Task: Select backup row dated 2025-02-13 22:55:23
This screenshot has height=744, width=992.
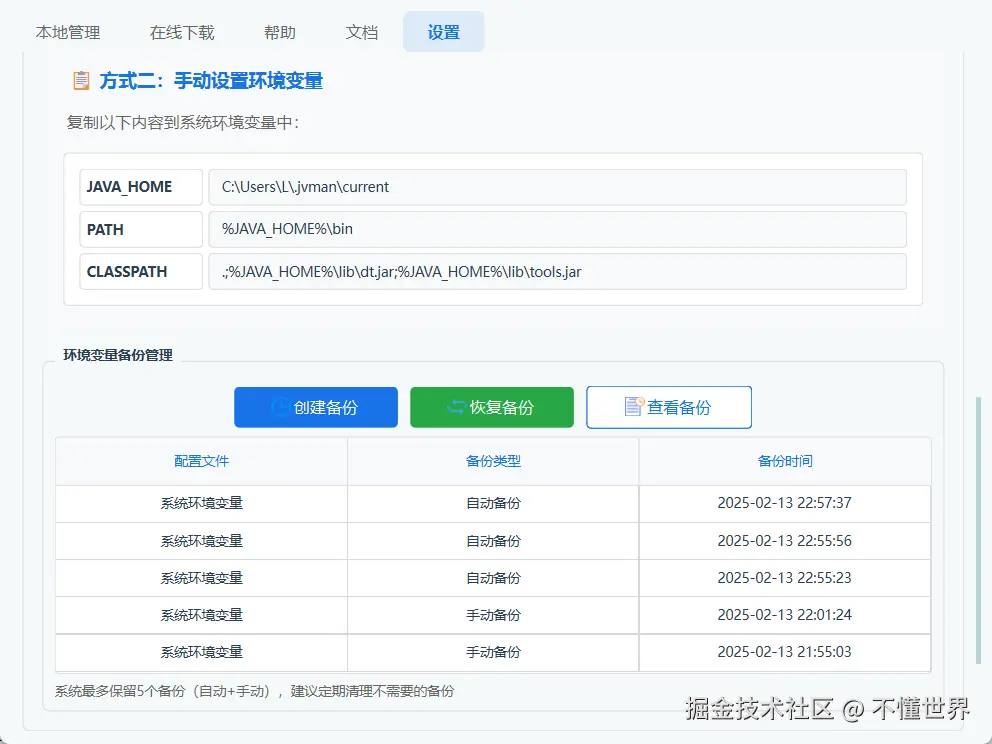Action: (493, 578)
